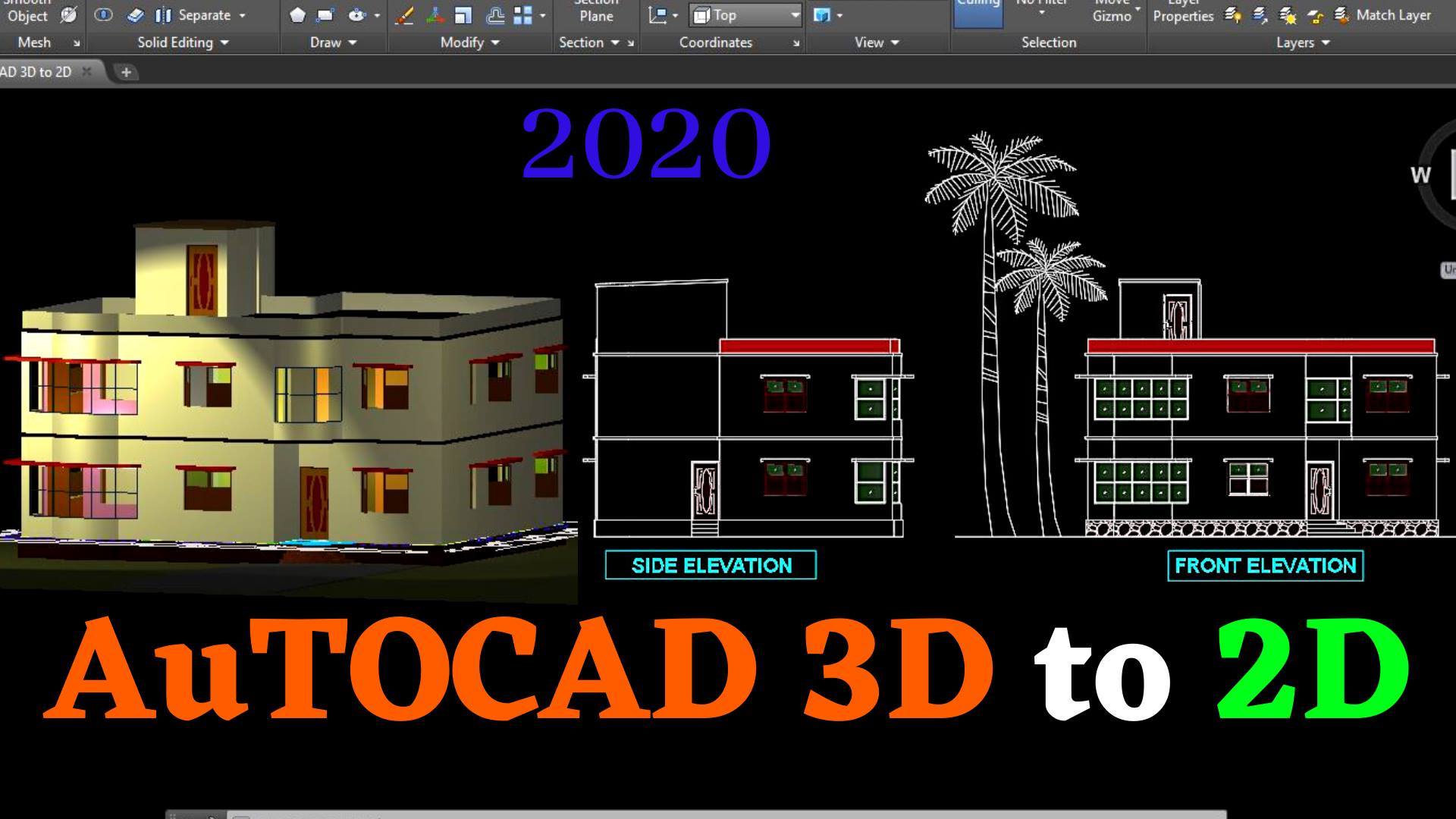
Task: Click the Scale tool in Modify panel
Action: pyautogui.click(x=463, y=14)
